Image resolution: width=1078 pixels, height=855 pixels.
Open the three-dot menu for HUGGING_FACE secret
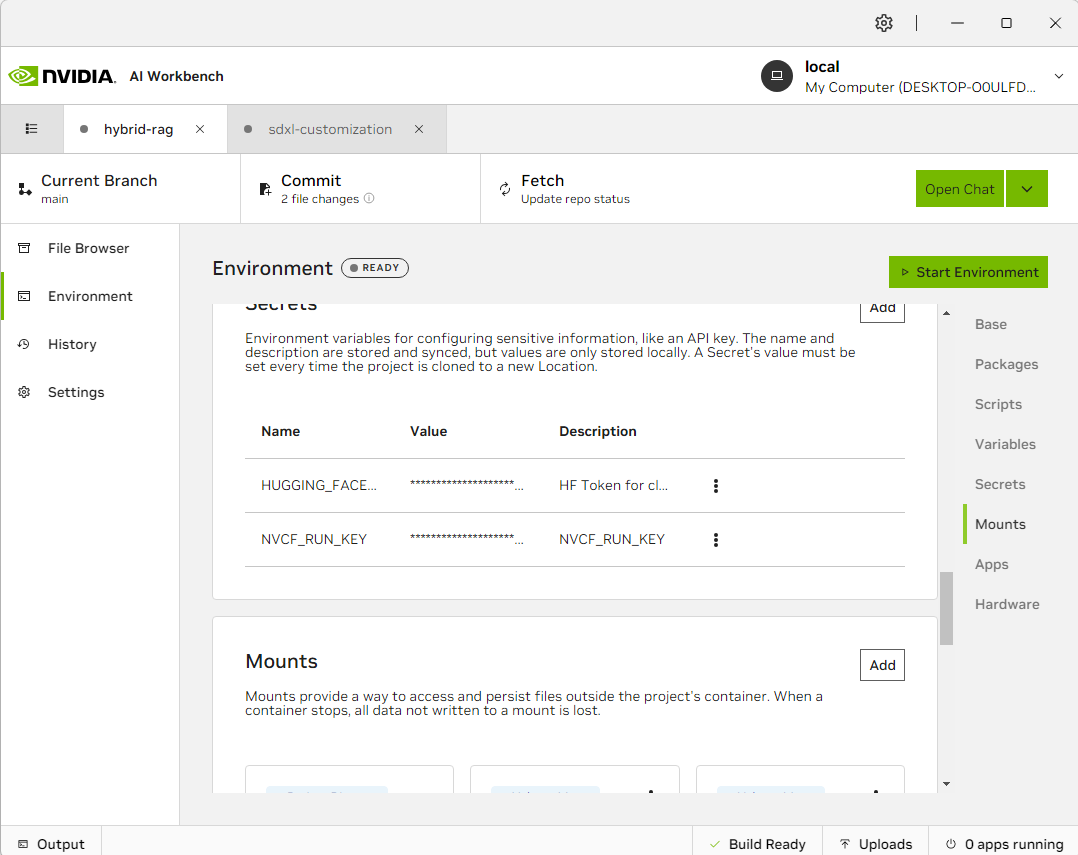[716, 486]
